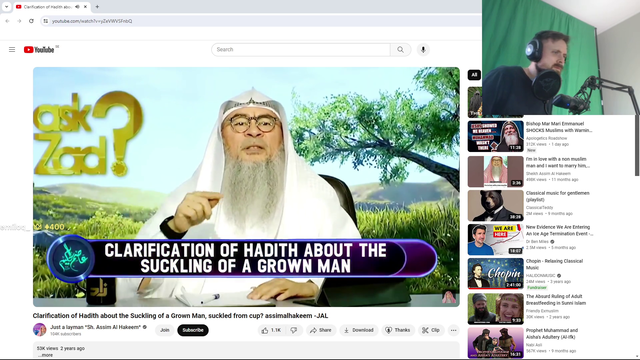Click into the YouTube search field
640x360 pixels.
(x=301, y=49)
